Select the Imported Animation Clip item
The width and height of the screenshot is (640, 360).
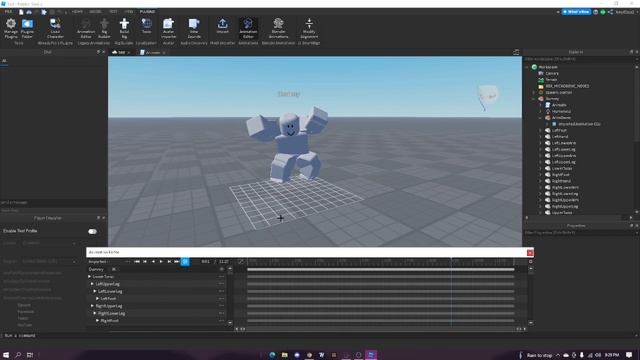pos(579,124)
